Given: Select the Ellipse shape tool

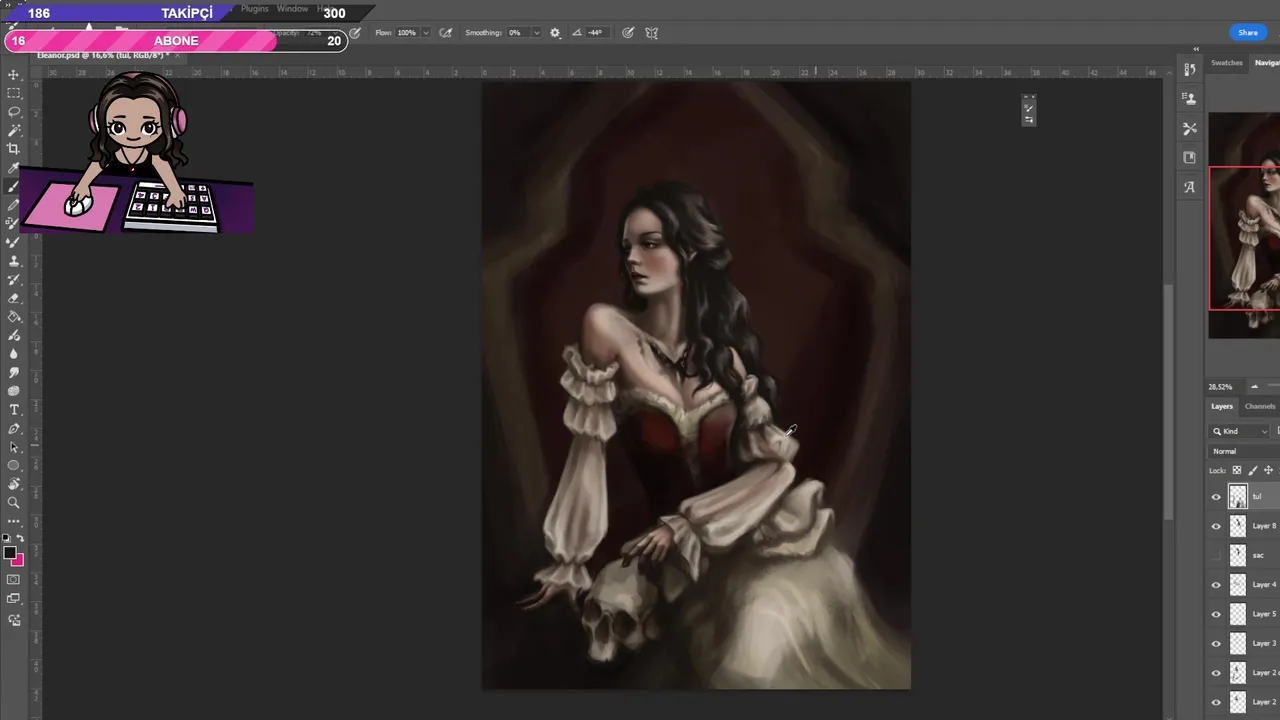Looking at the screenshot, I should (x=14, y=466).
